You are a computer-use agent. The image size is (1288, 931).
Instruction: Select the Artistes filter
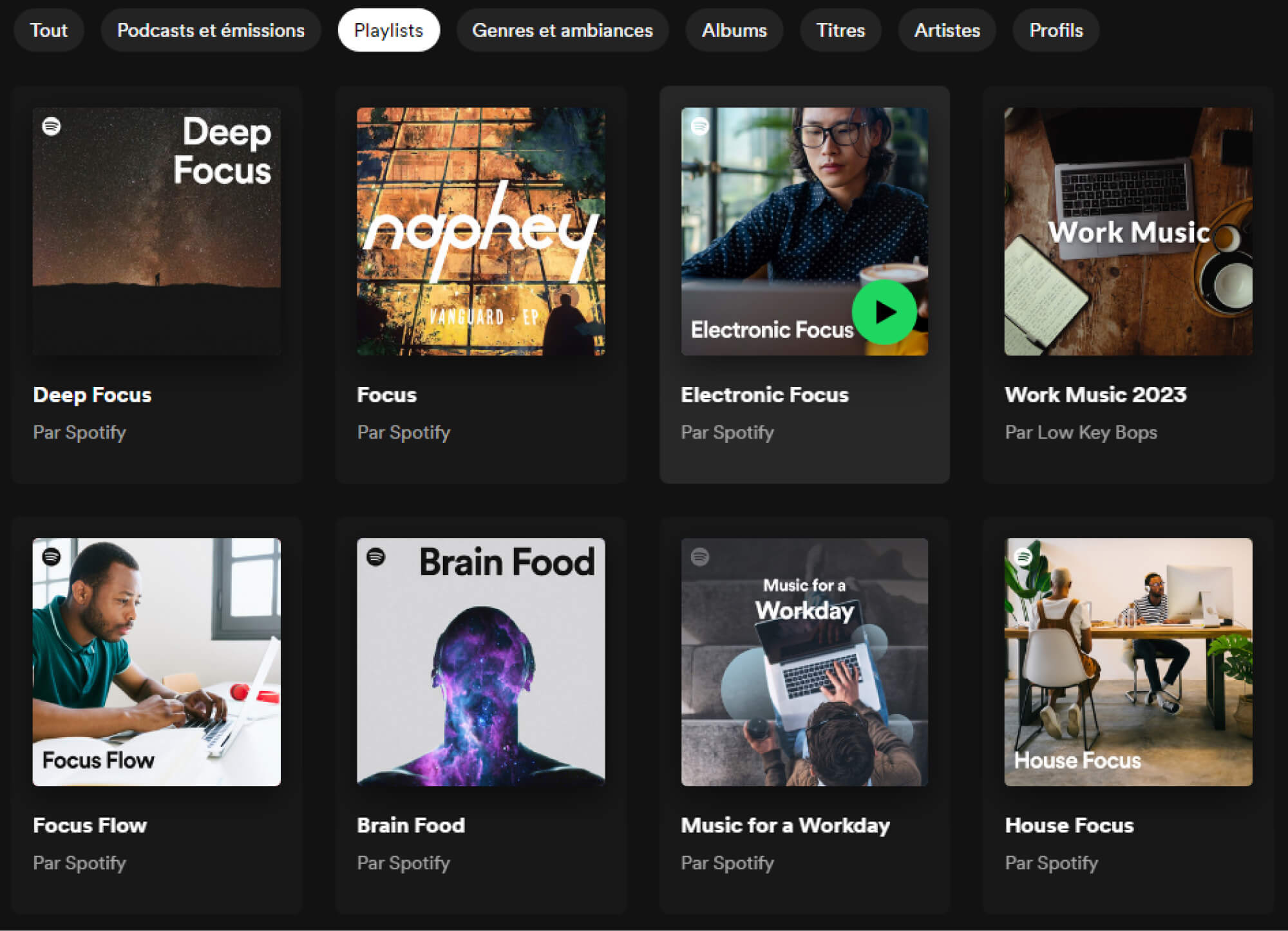coord(946,30)
